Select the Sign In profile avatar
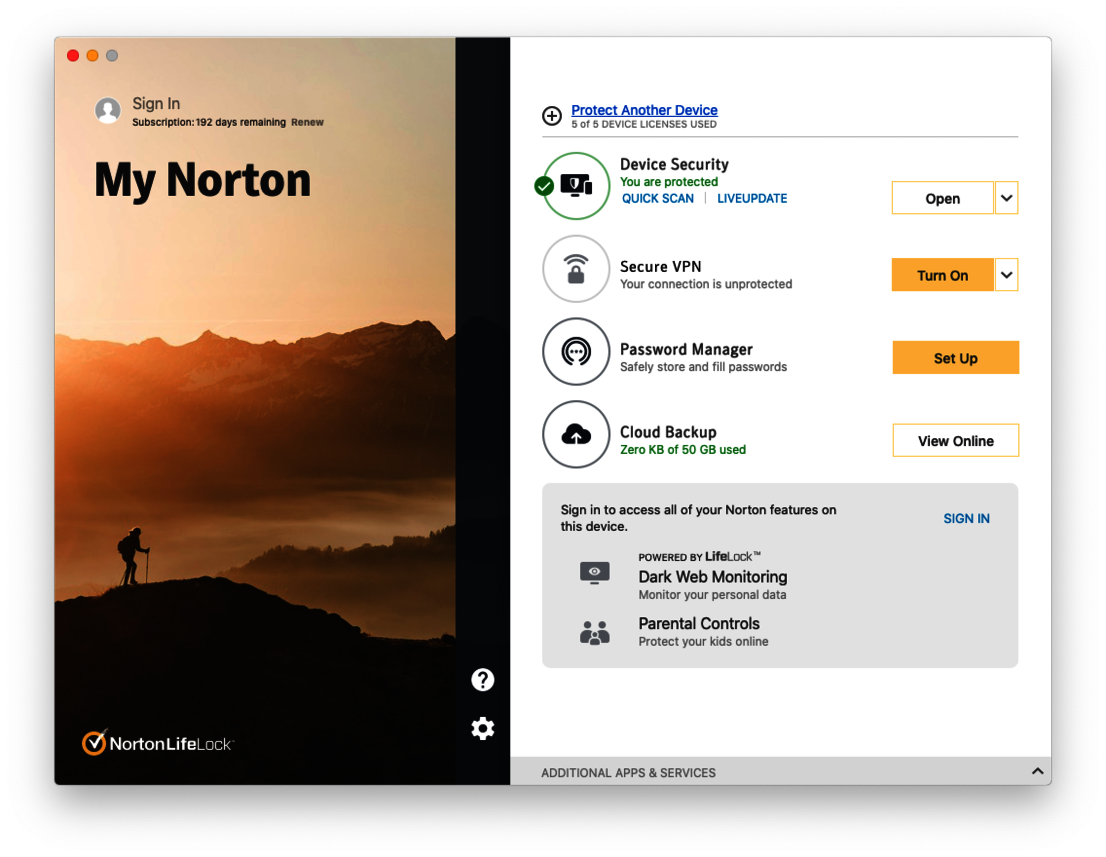The image size is (1106, 857). 108,110
